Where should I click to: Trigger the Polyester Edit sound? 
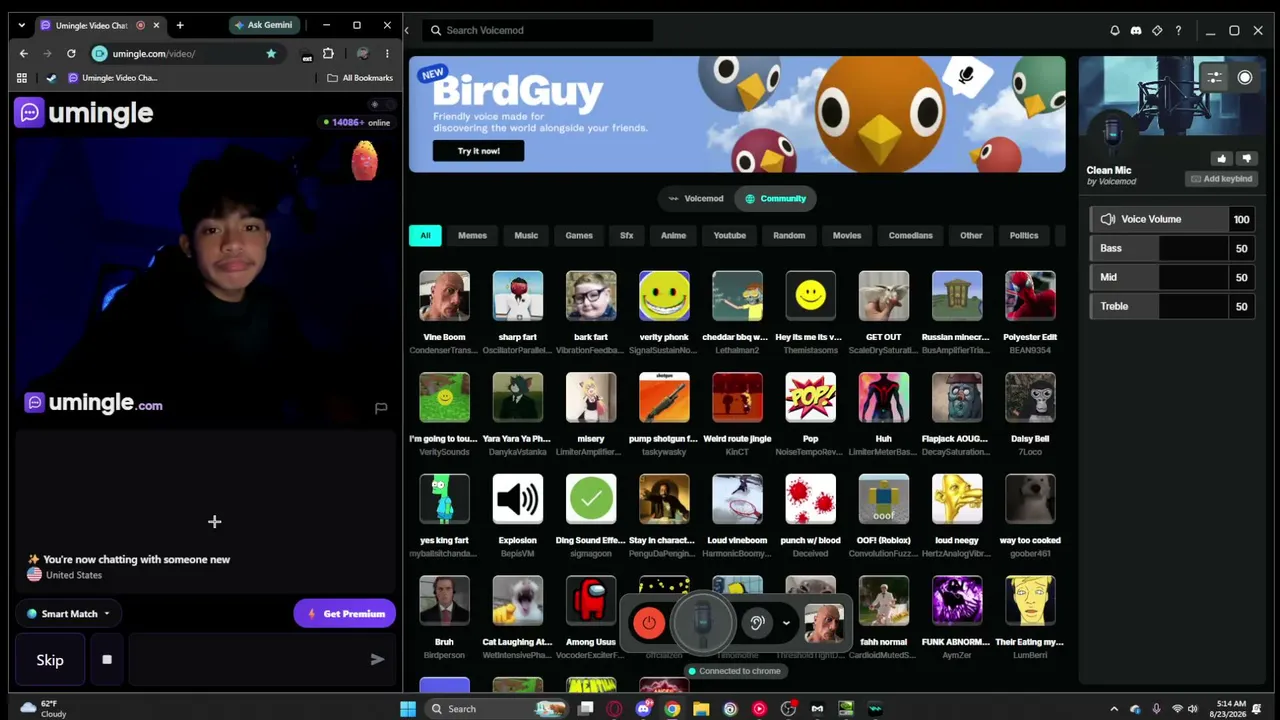(1030, 296)
